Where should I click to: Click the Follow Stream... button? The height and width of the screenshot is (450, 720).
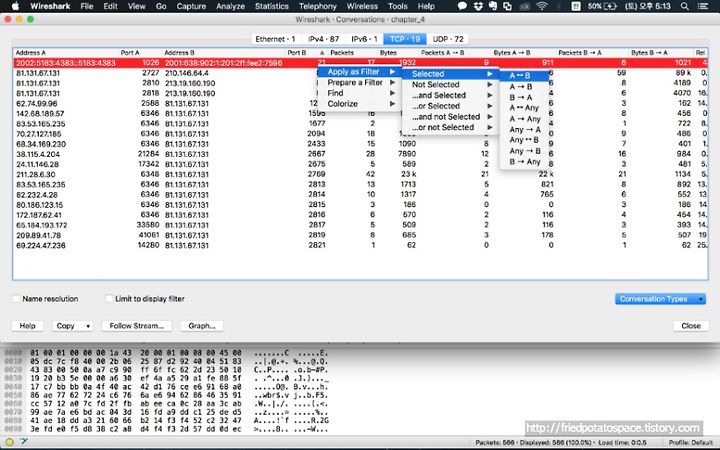click(x=136, y=326)
